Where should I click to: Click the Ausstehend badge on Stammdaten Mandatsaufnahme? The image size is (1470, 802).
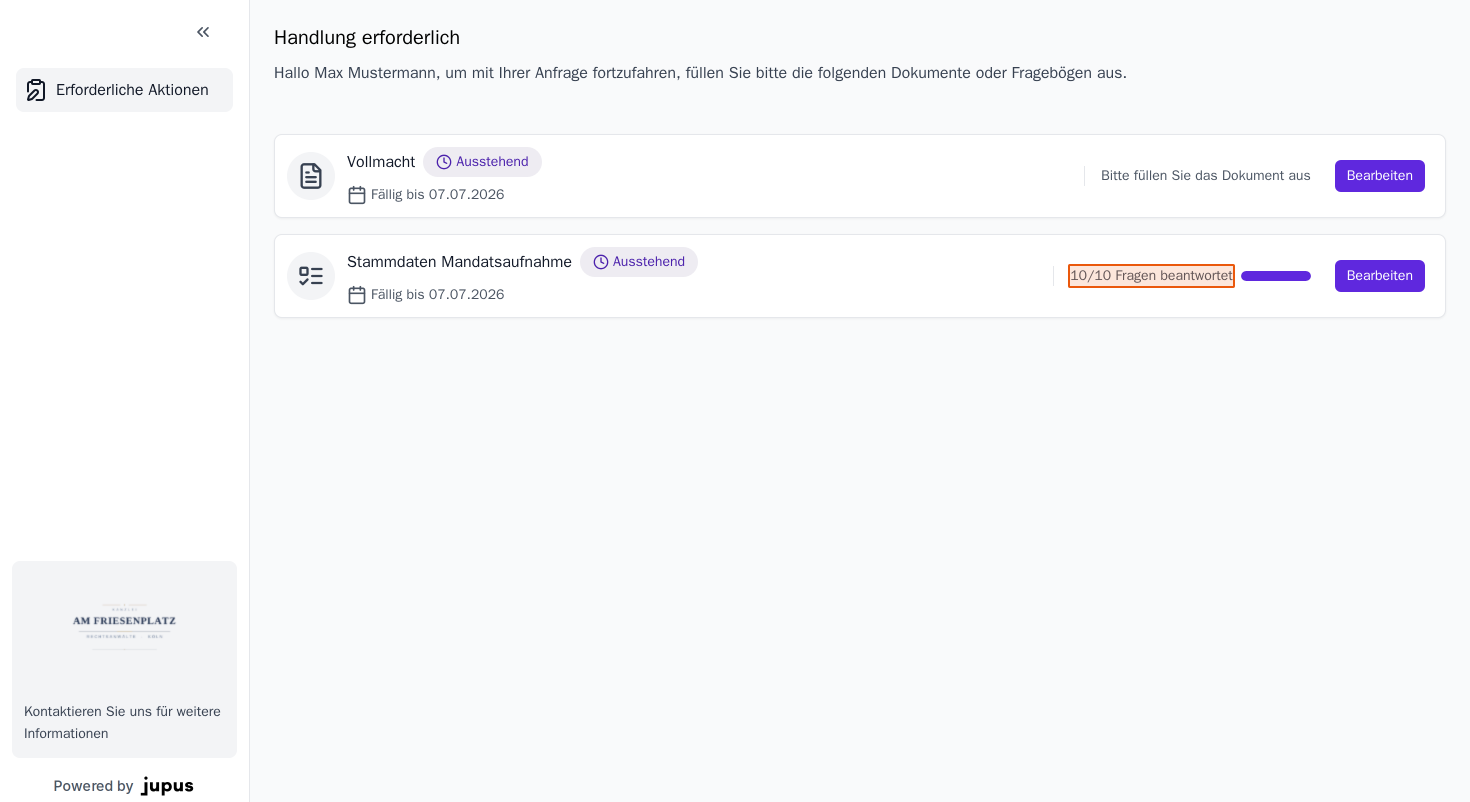pos(639,262)
